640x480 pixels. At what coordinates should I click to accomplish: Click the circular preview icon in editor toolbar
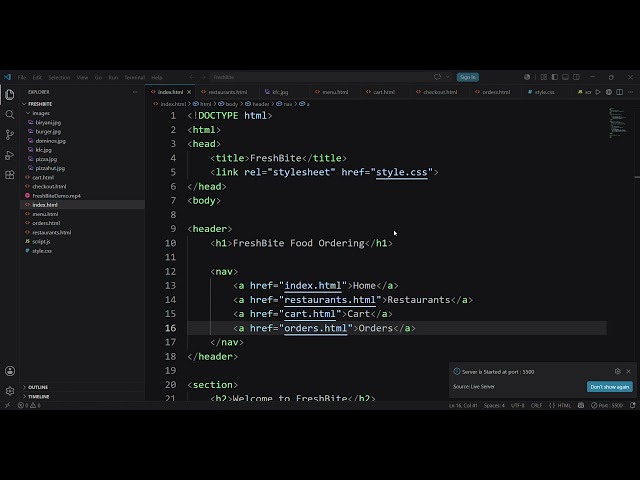point(609,92)
